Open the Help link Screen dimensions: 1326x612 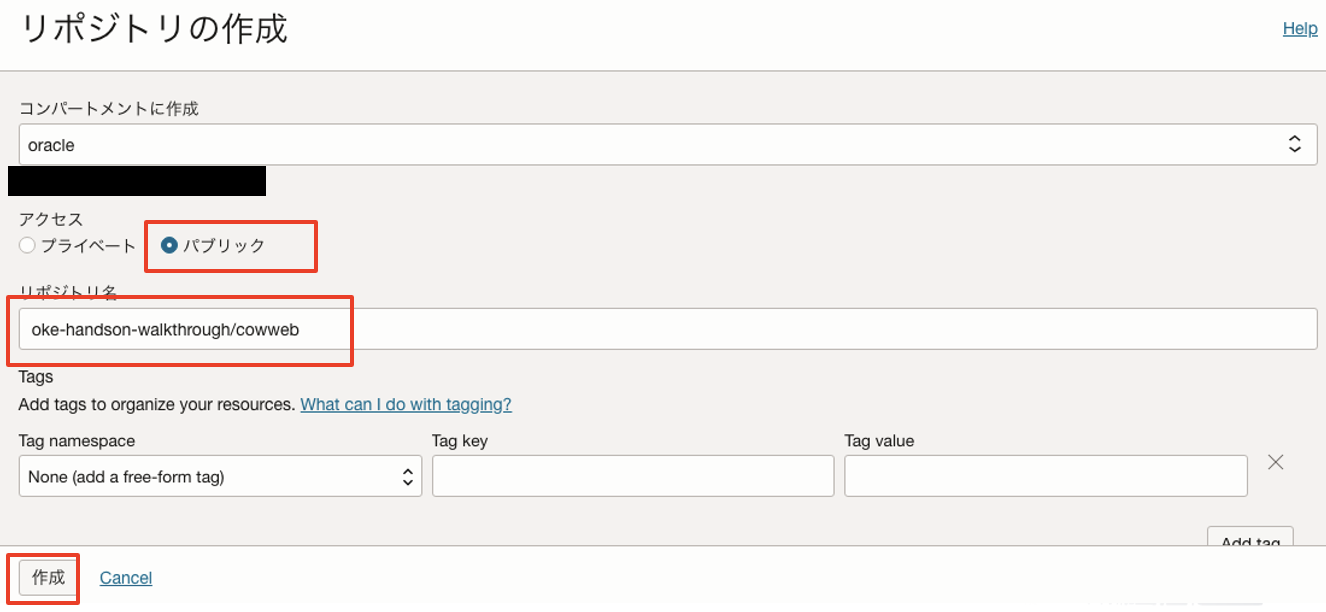[x=1299, y=29]
